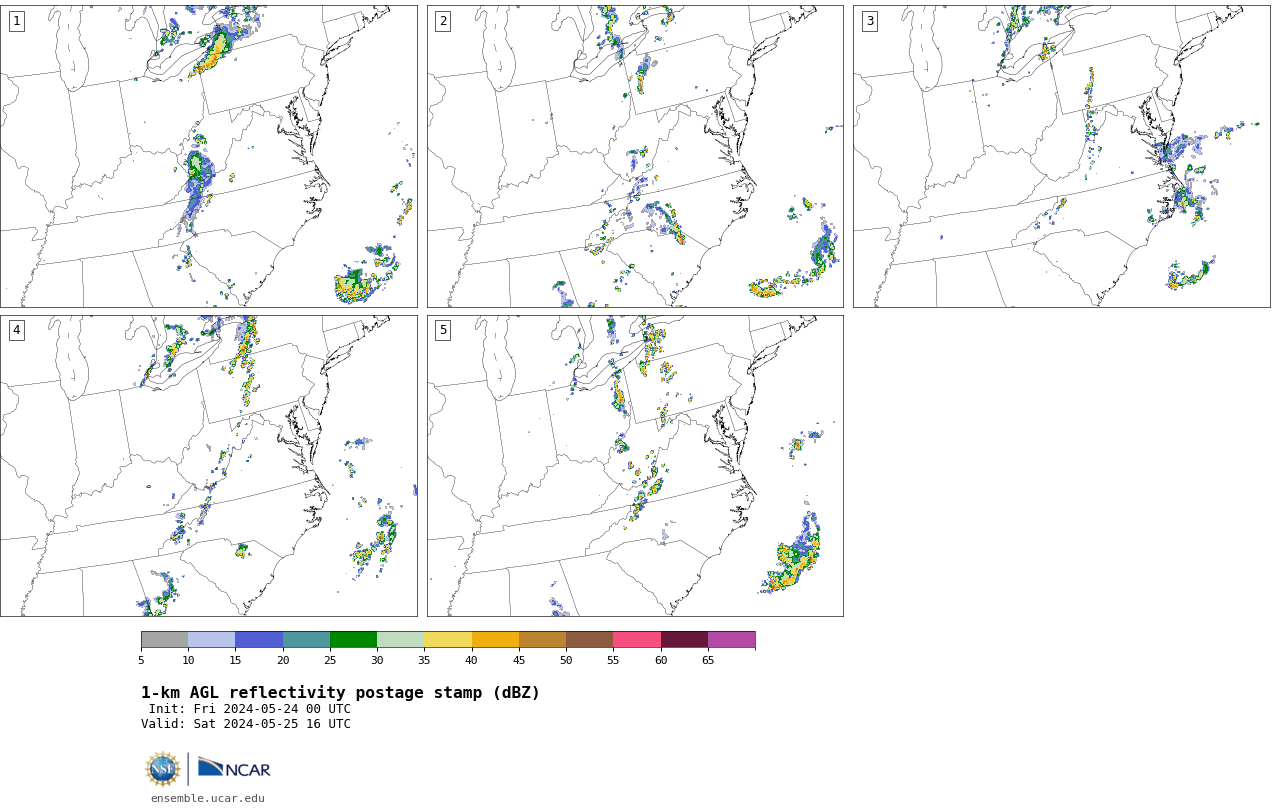Click the teal 20-25 dBZ swatch
This screenshot has width=1280, height=809.
coord(306,640)
